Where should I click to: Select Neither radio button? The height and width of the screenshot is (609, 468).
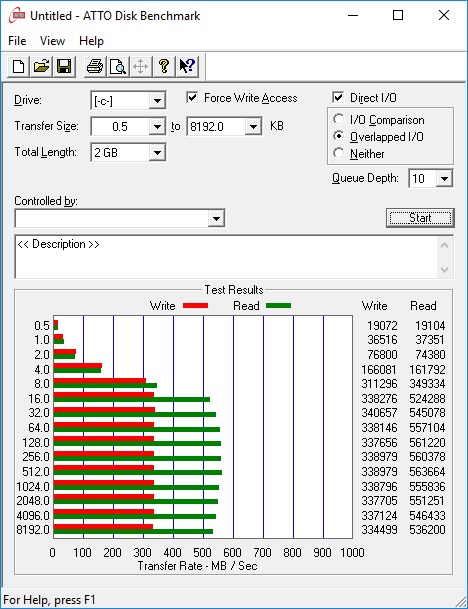(x=339, y=153)
